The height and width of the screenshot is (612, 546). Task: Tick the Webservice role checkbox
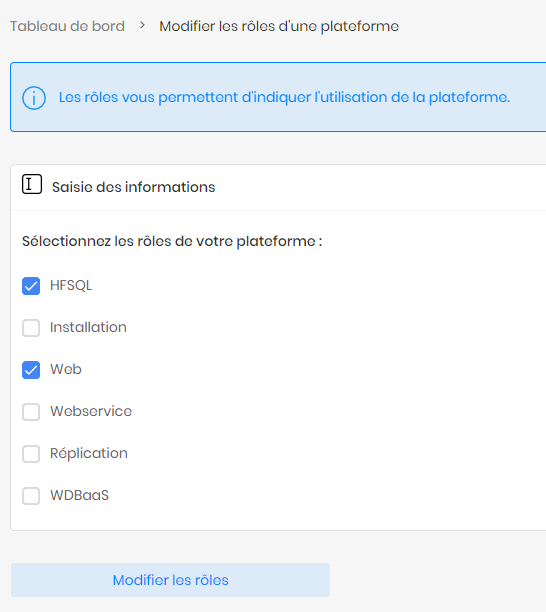(x=31, y=412)
